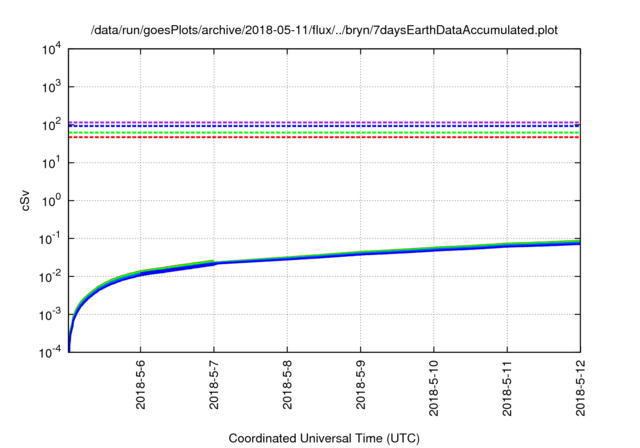Click the plot title file path text
This screenshot has width=640, height=448.
coord(324,30)
